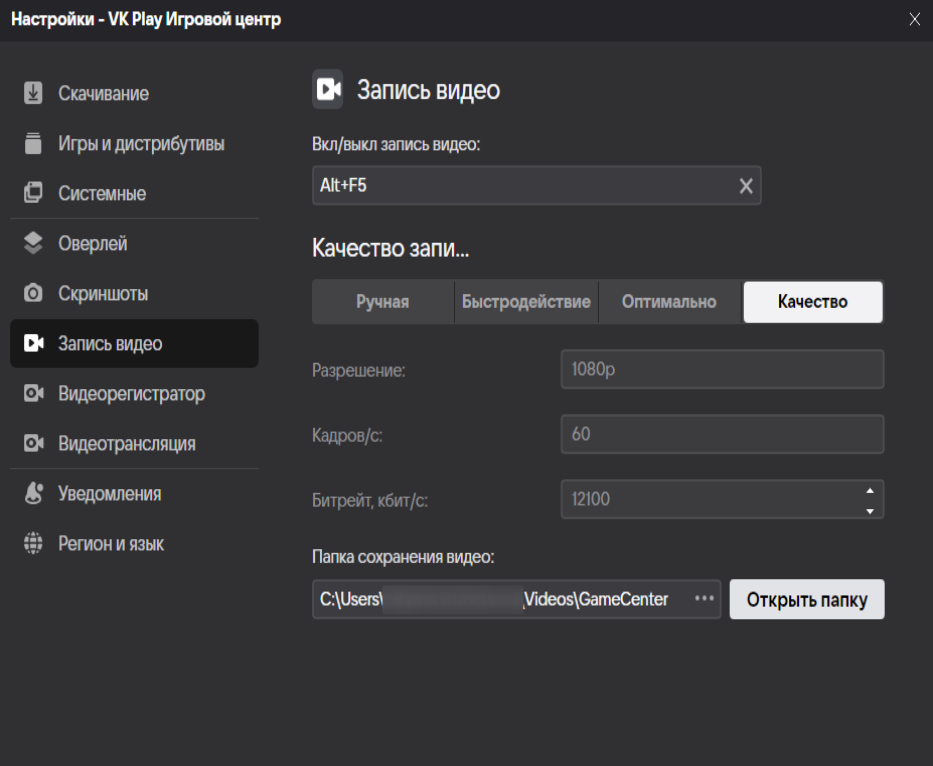Click the Alt+F5 hotkey input field
The height and width of the screenshot is (766, 933).
pos(520,186)
